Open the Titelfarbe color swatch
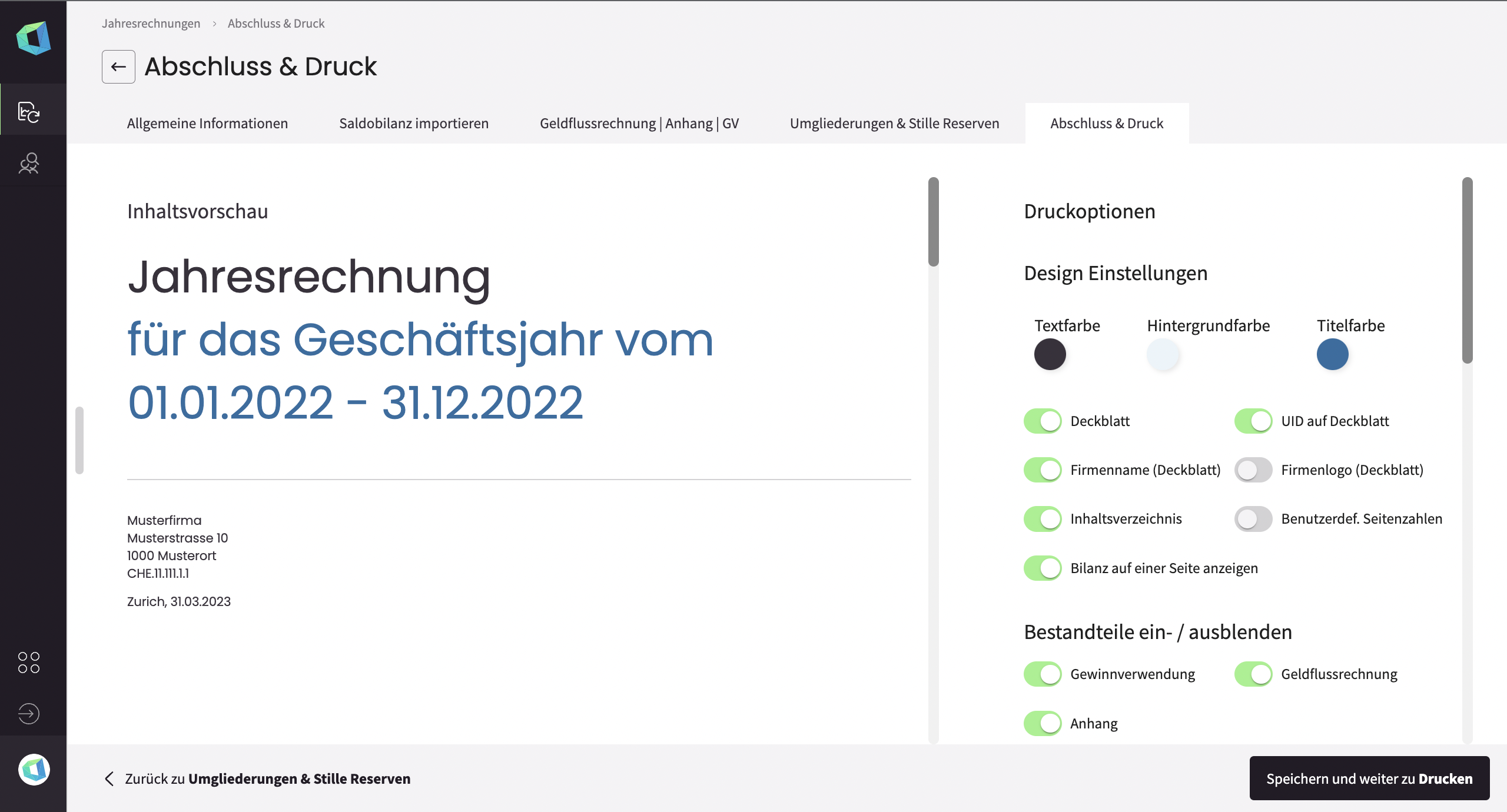The image size is (1507, 812). (x=1333, y=354)
